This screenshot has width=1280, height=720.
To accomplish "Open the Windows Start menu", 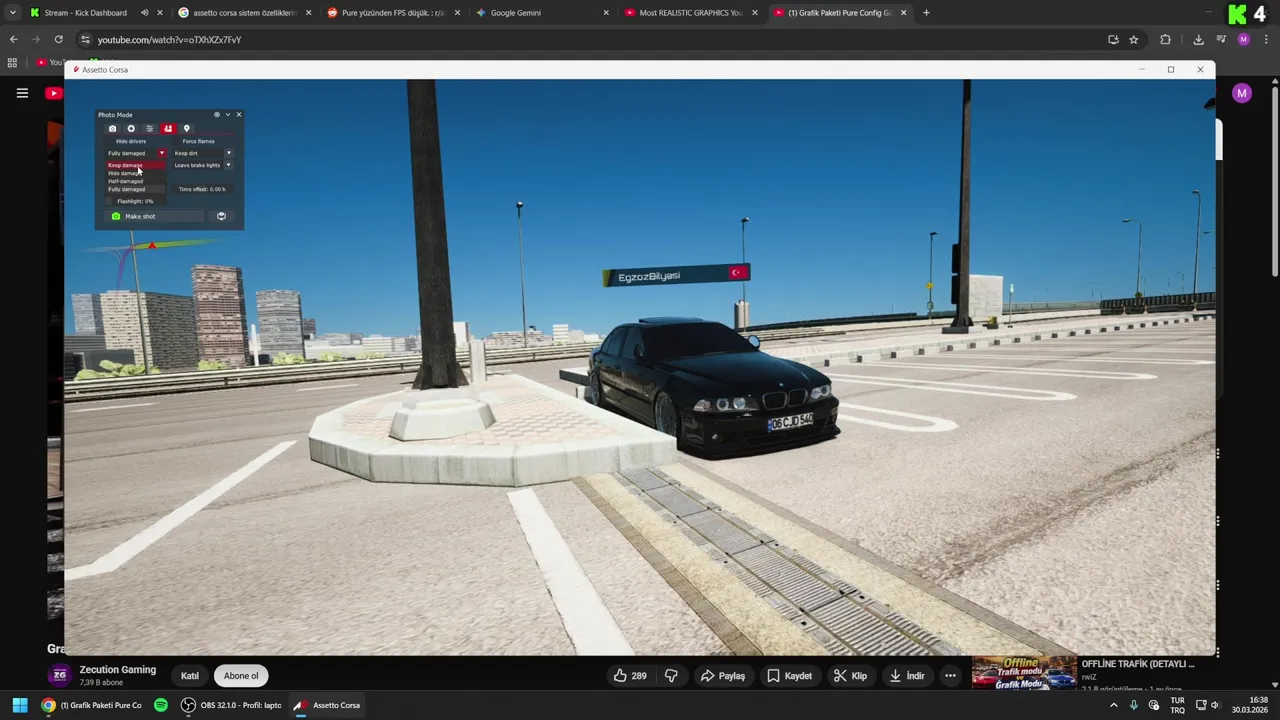I will [x=20, y=705].
